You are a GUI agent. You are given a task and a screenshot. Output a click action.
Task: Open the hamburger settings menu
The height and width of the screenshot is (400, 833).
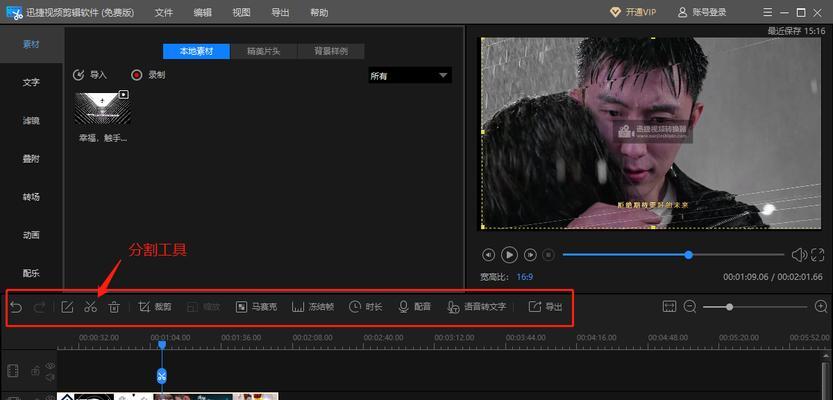(768, 12)
